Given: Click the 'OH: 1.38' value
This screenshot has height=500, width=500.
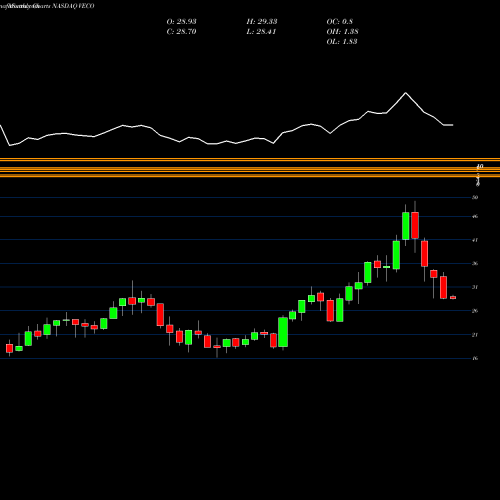Looking at the screenshot, I should click(x=342, y=31).
